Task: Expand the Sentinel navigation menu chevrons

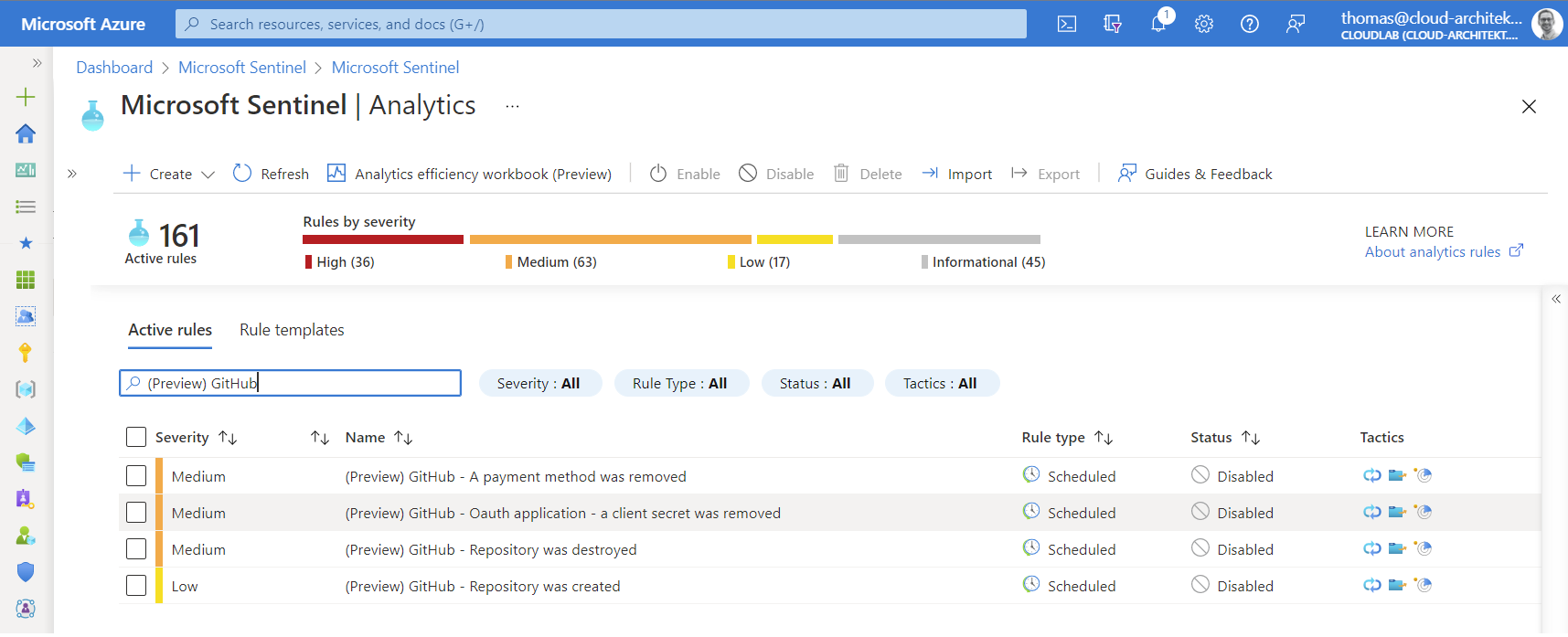Action: pyautogui.click(x=72, y=174)
